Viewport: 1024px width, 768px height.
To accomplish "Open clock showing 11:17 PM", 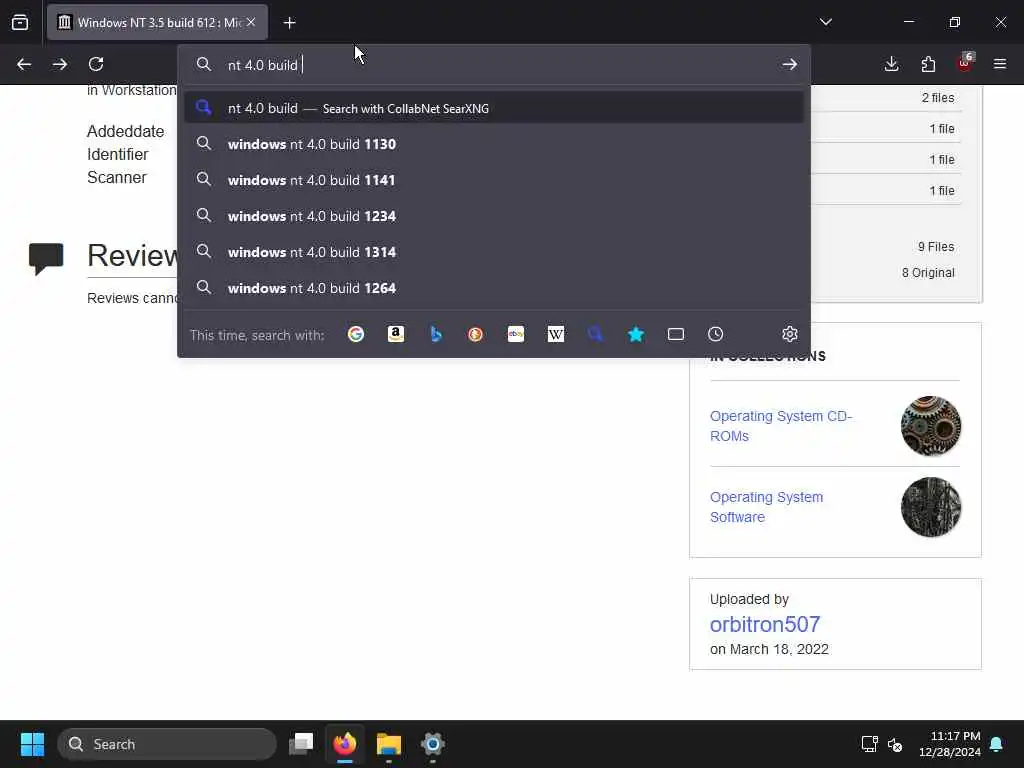I will point(950,744).
